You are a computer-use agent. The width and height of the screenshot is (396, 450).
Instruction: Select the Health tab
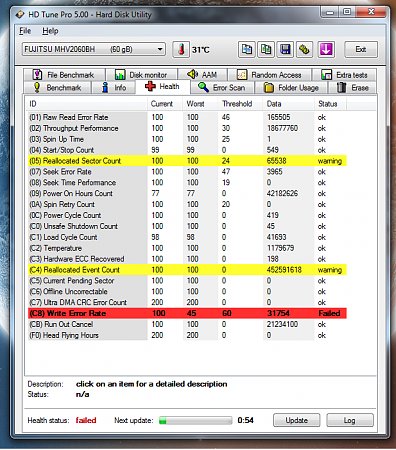(163, 87)
